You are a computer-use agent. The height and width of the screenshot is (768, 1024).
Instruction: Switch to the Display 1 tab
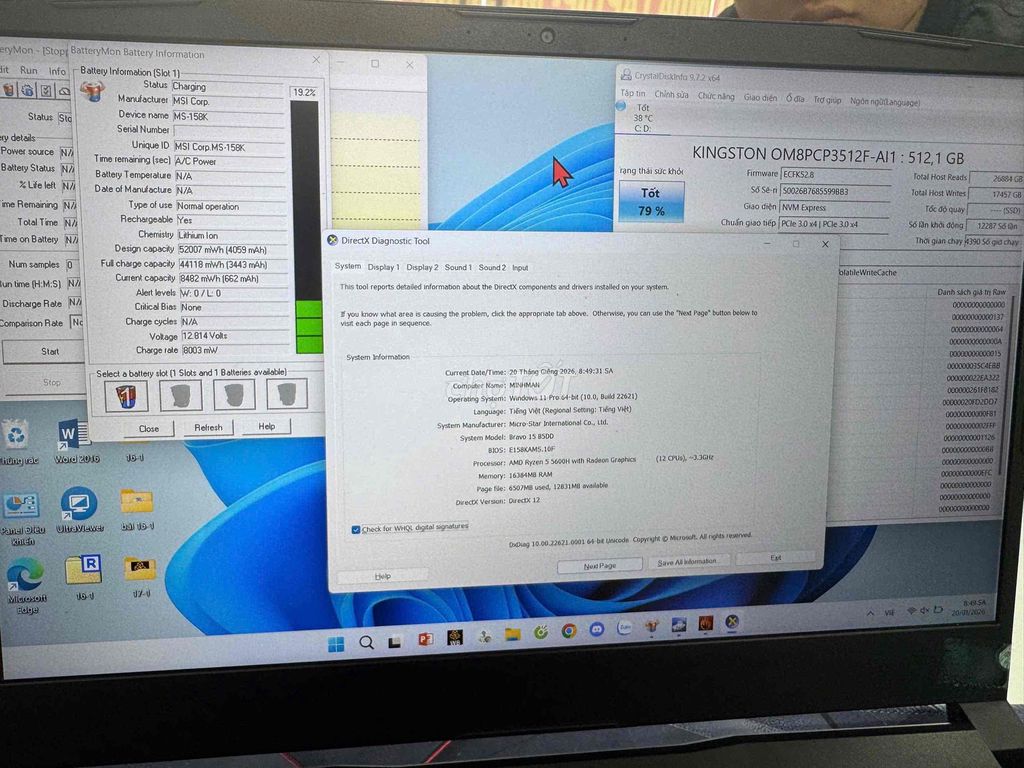pos(383,267)
